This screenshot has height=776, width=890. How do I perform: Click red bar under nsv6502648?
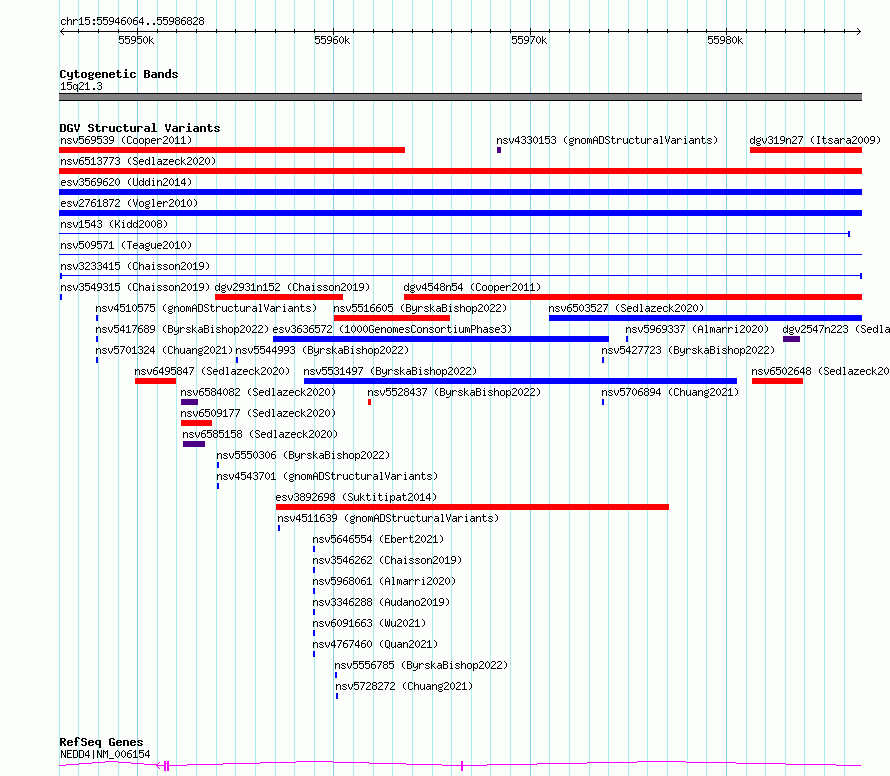(x=778, y=381)
